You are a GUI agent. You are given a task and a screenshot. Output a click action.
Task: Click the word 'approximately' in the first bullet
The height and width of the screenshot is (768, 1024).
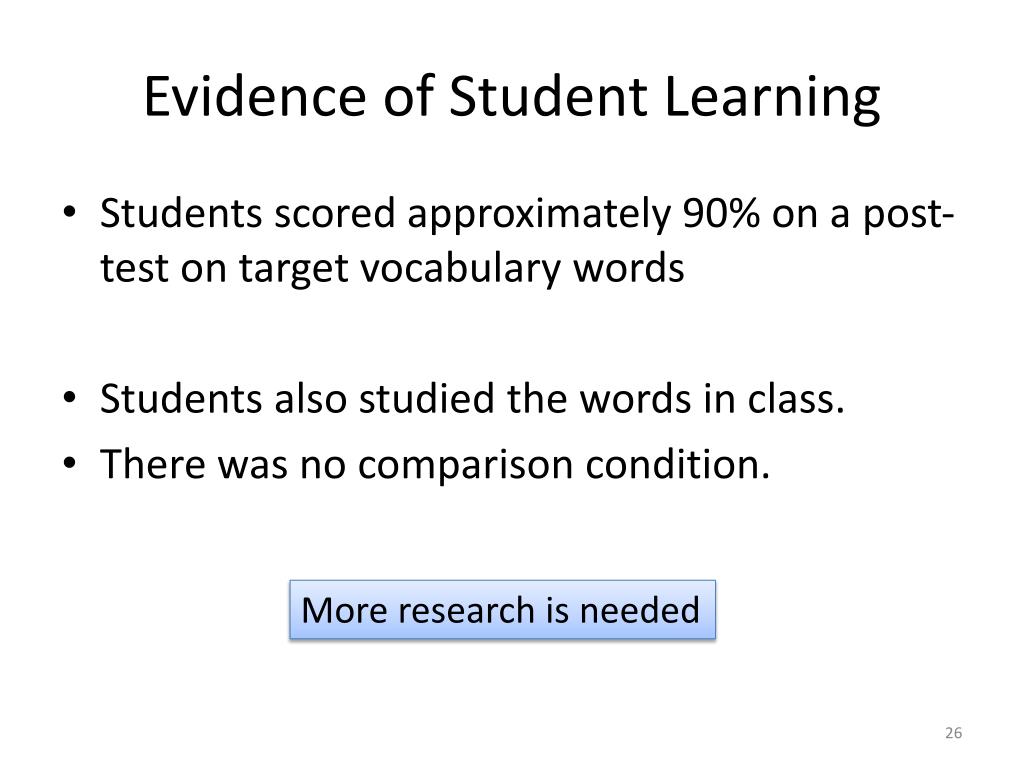(539, 214)
